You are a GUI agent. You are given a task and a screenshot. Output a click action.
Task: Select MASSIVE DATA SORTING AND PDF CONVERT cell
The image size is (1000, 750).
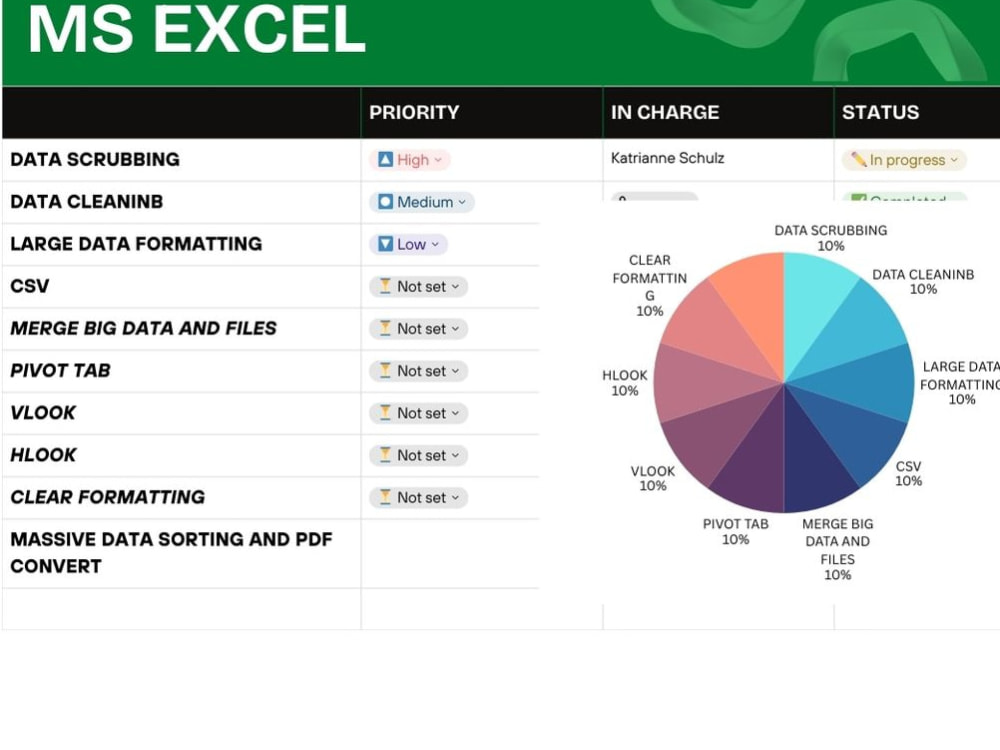point(182,553)
